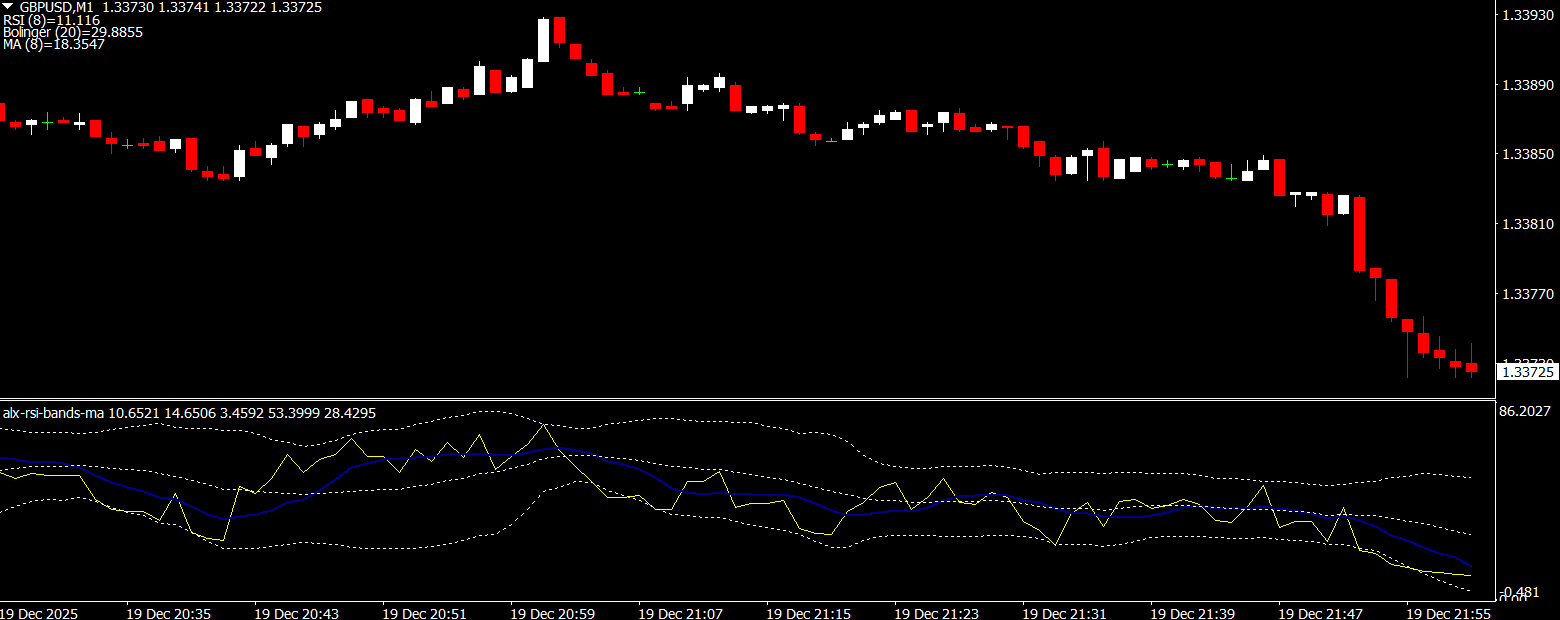Click the 19 Dec 21:55 time label
1560x620 pixels.
[1448, 612]
